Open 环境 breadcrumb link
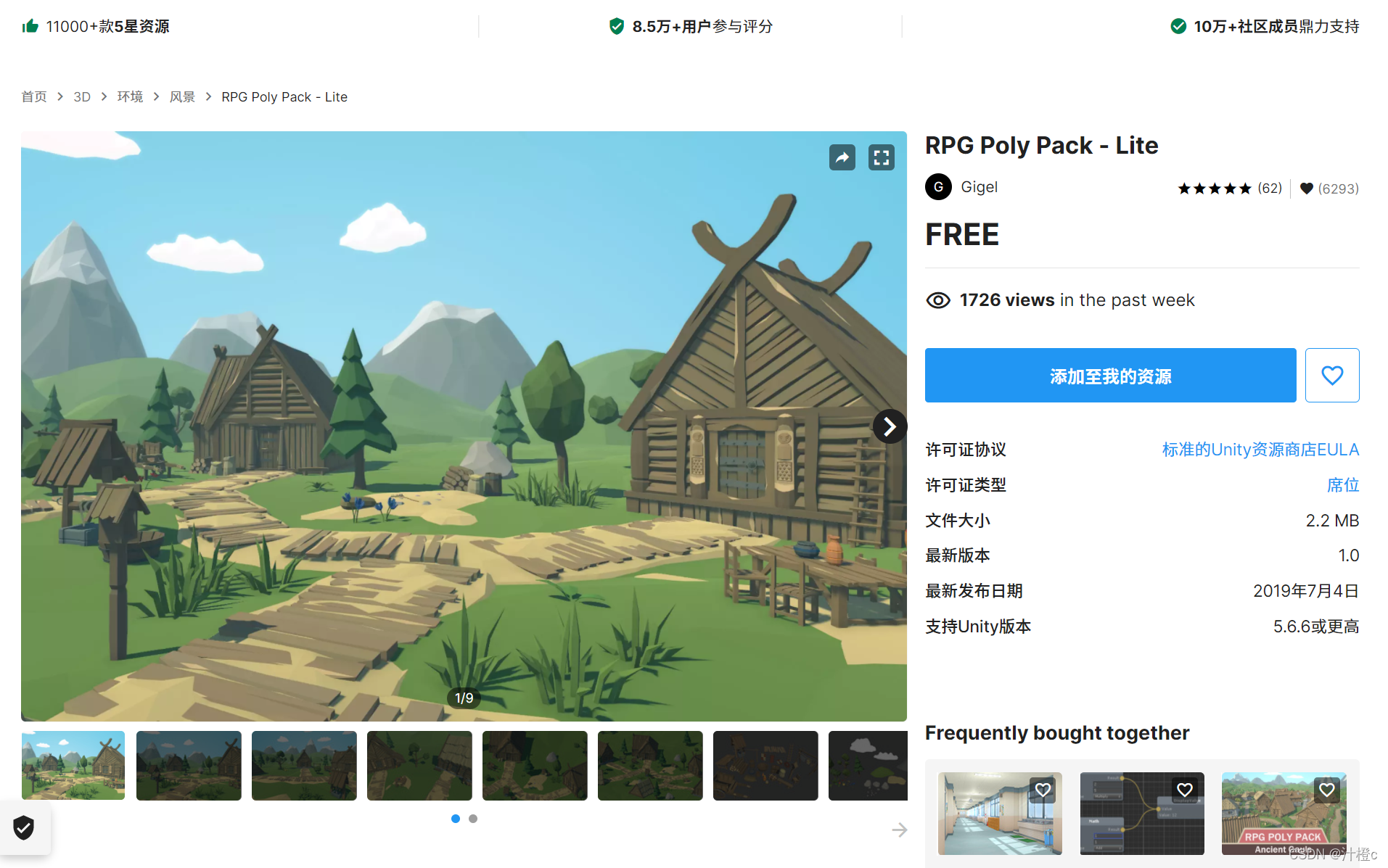Viewport: 1388px width, 868px height. [x=130, y=97]
